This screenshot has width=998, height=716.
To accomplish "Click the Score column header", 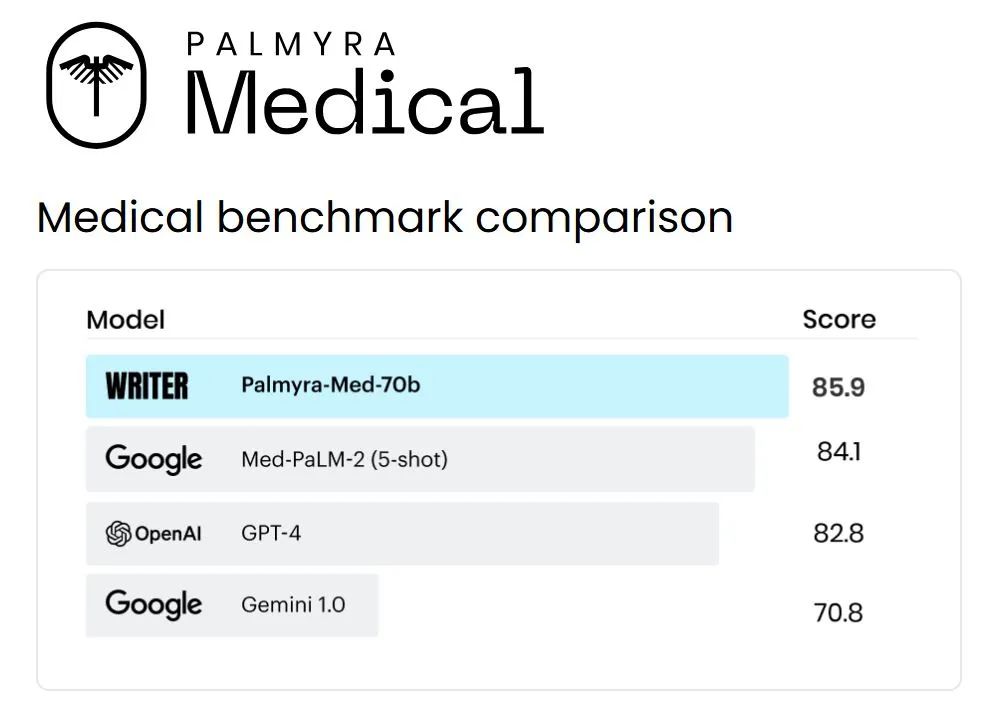I will point(838,320).
